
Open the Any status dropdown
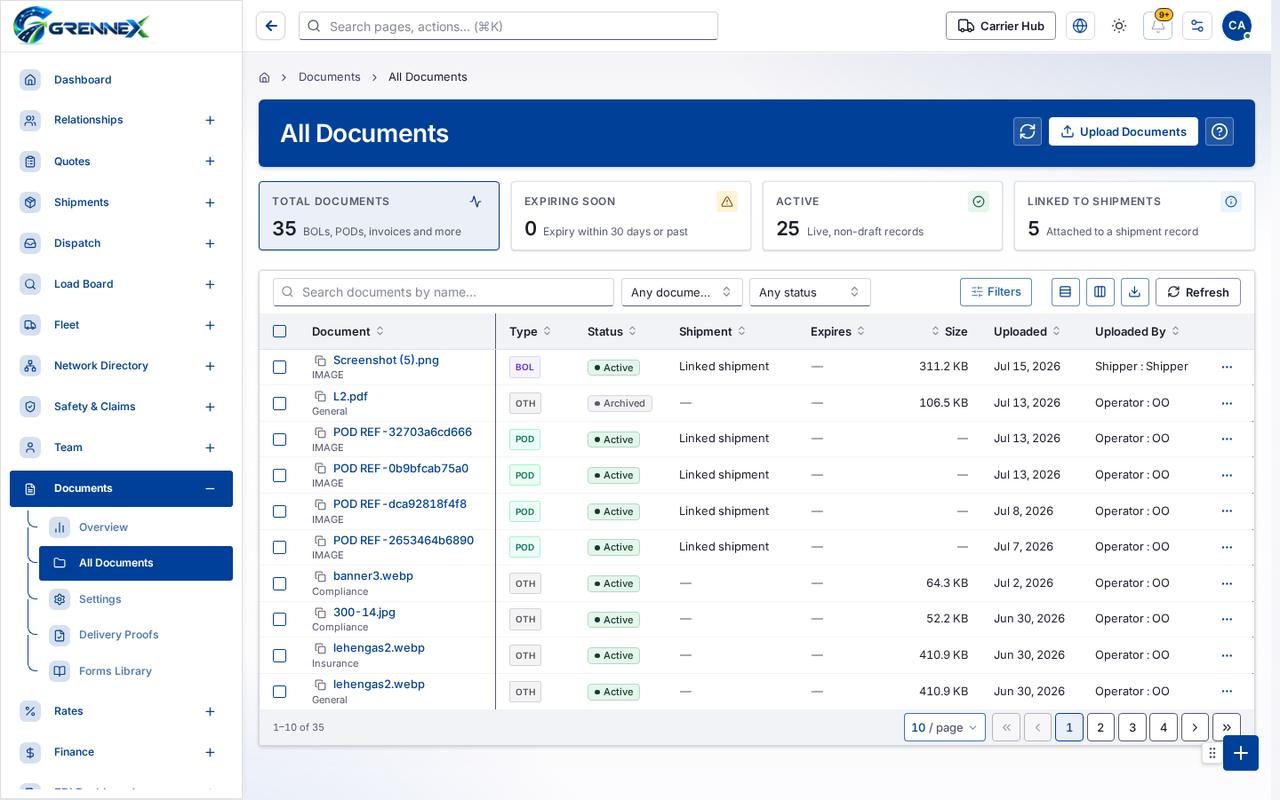810,292
